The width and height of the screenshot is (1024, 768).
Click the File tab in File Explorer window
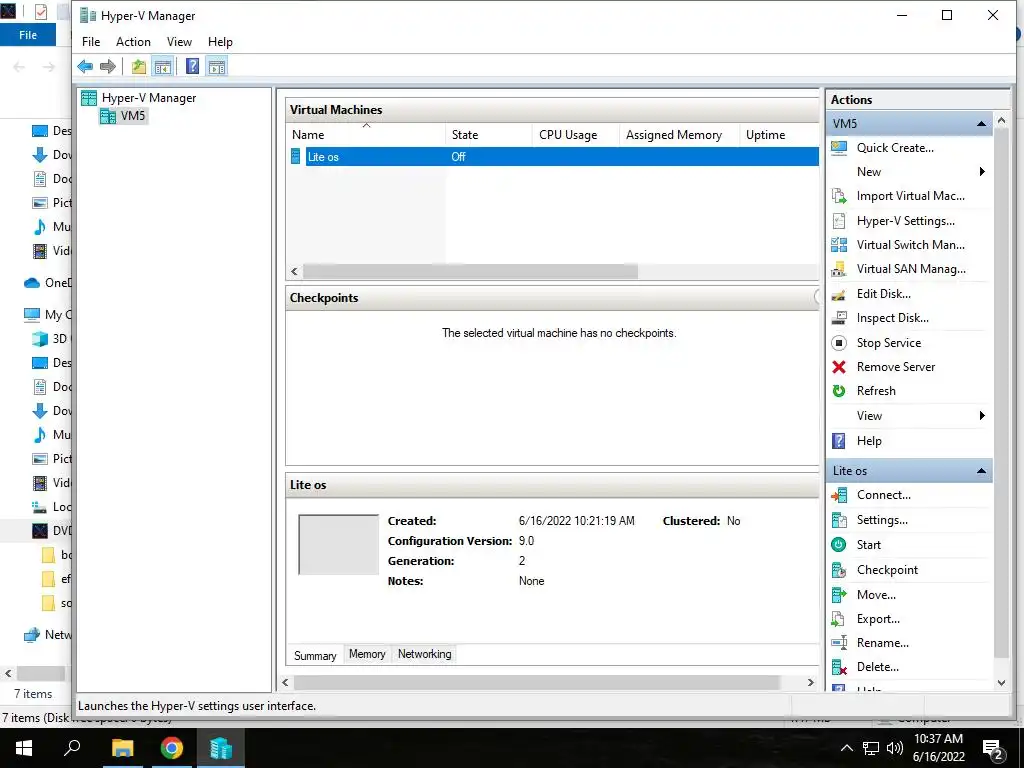pos(28,35)
